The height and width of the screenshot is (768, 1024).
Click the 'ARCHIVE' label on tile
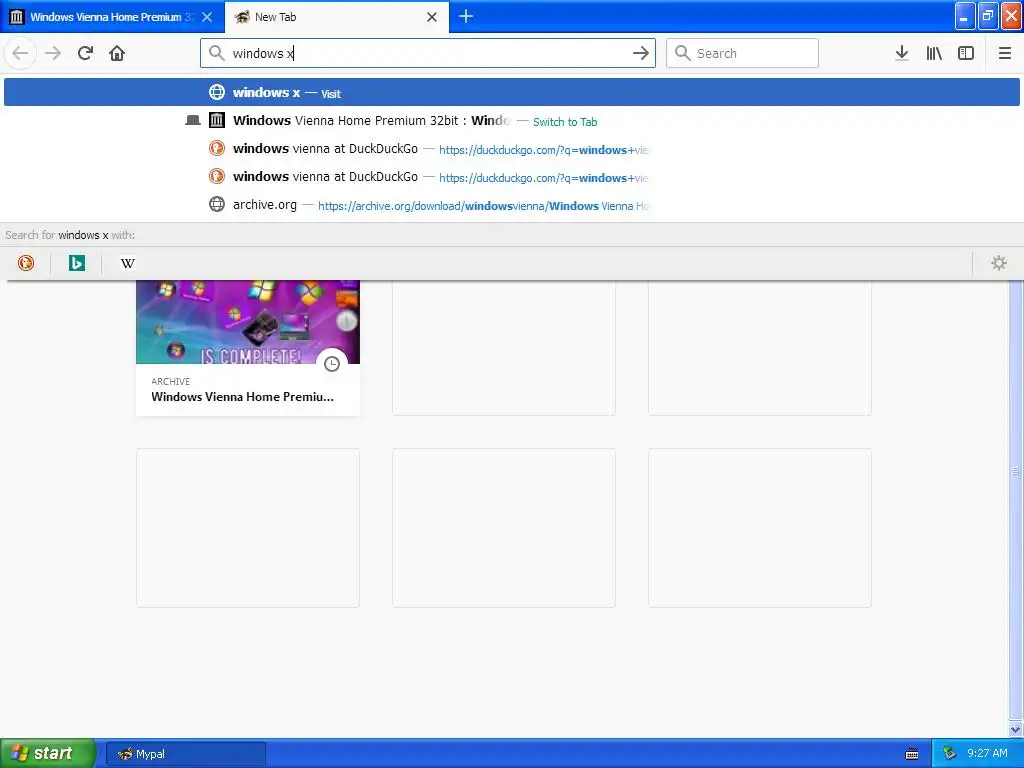click(170, 381)
